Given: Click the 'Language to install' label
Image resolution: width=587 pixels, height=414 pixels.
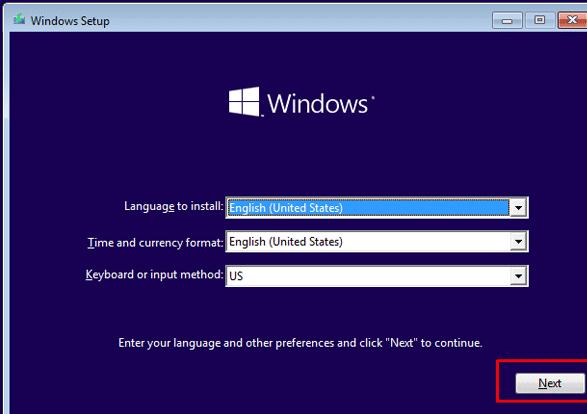Looking at the screenshot, I should pos(173,206).
